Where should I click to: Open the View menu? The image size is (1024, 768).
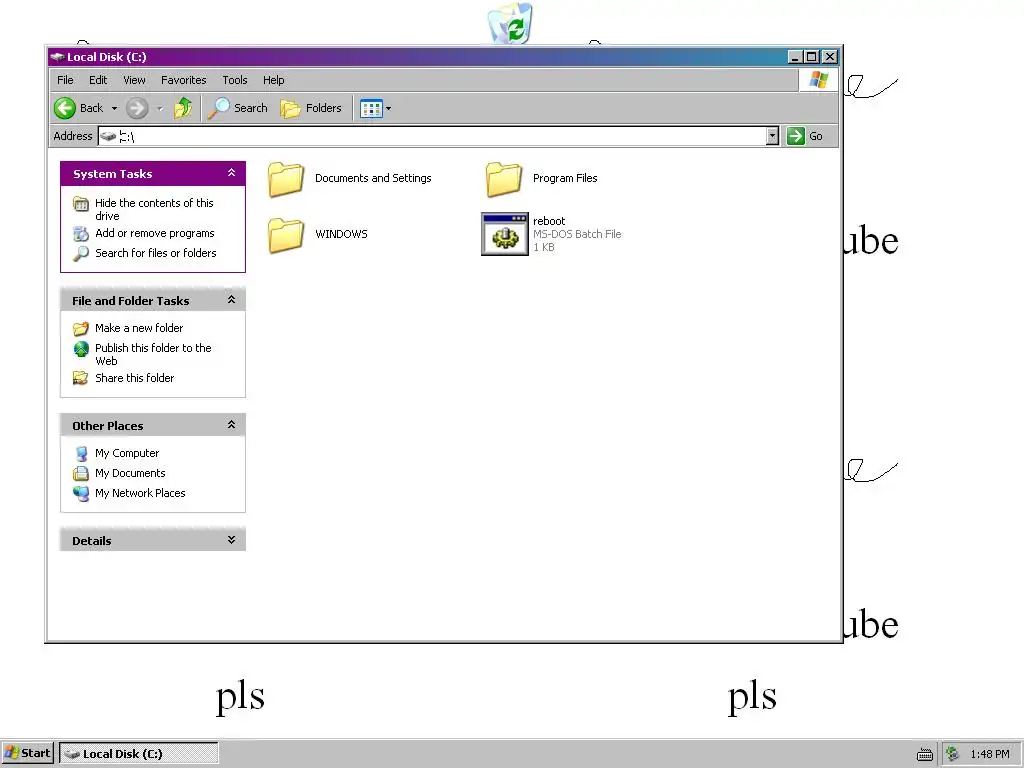[x=135, y=80]
